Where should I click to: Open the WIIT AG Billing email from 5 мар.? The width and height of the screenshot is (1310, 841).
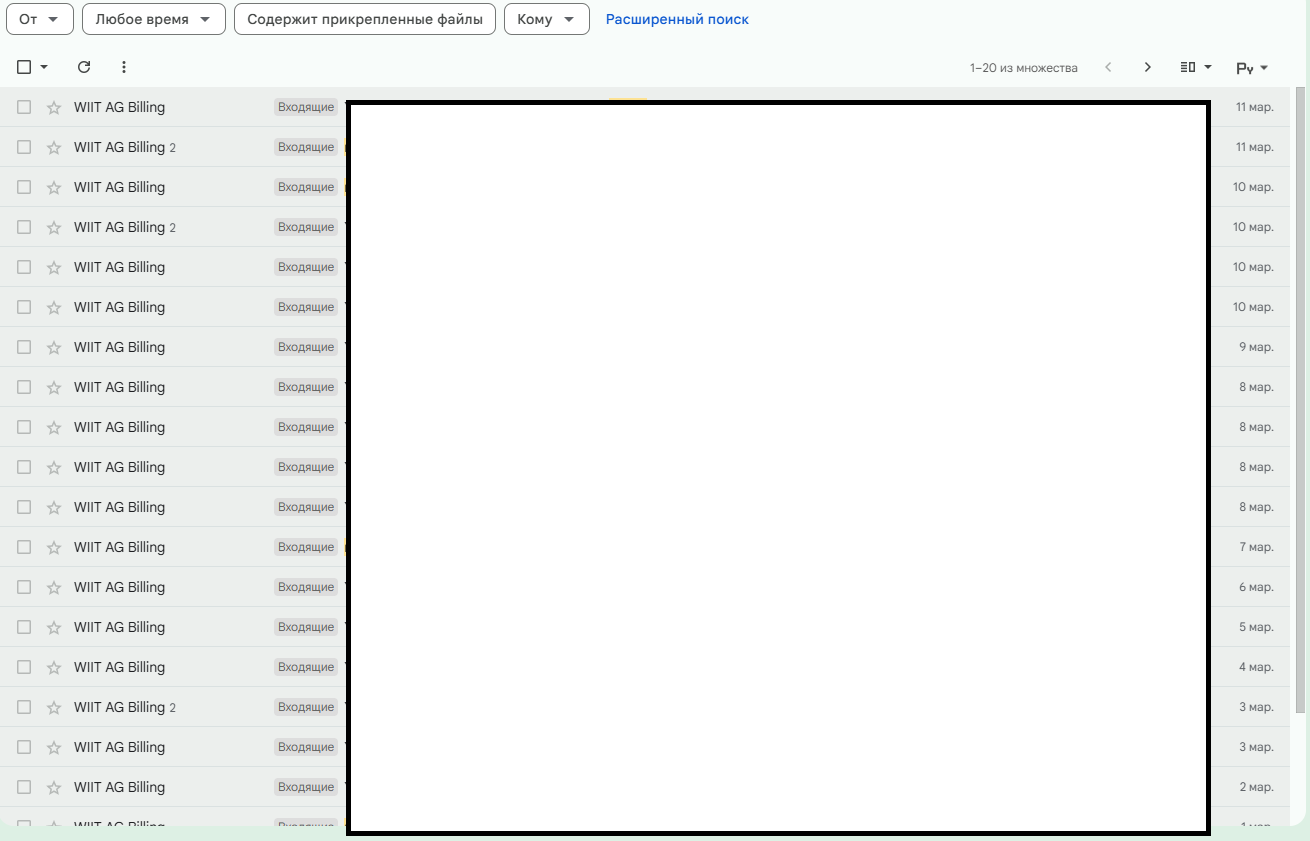[x=644, y=627]
